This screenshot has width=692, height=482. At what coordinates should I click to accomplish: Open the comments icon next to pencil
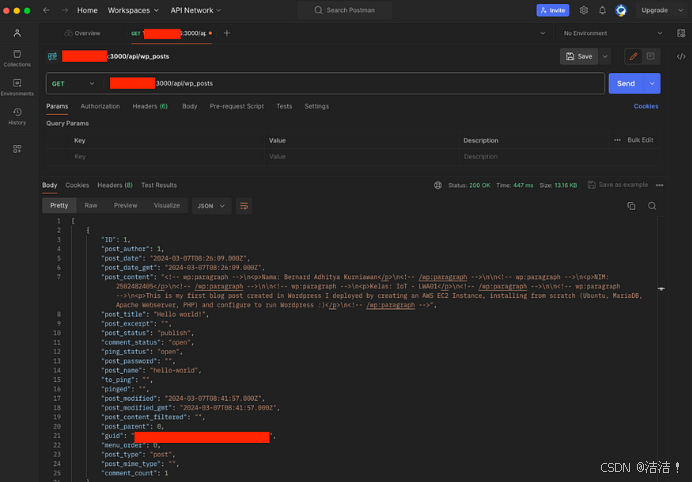click(x=651, y=56)
